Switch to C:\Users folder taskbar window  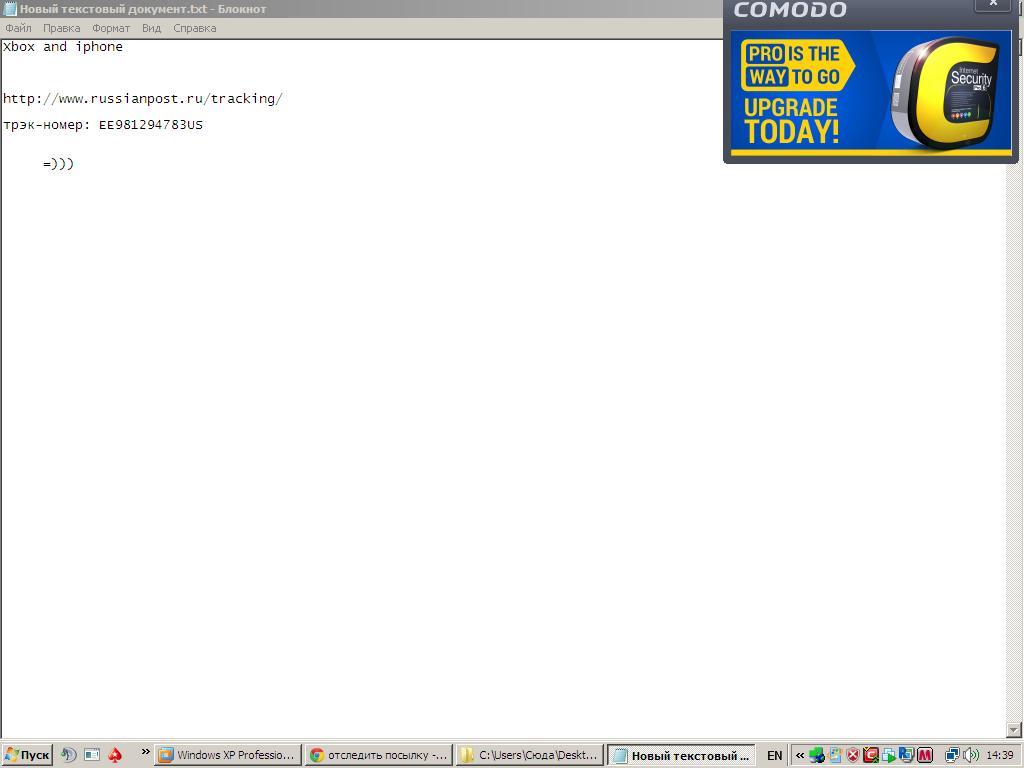[529, 755]
